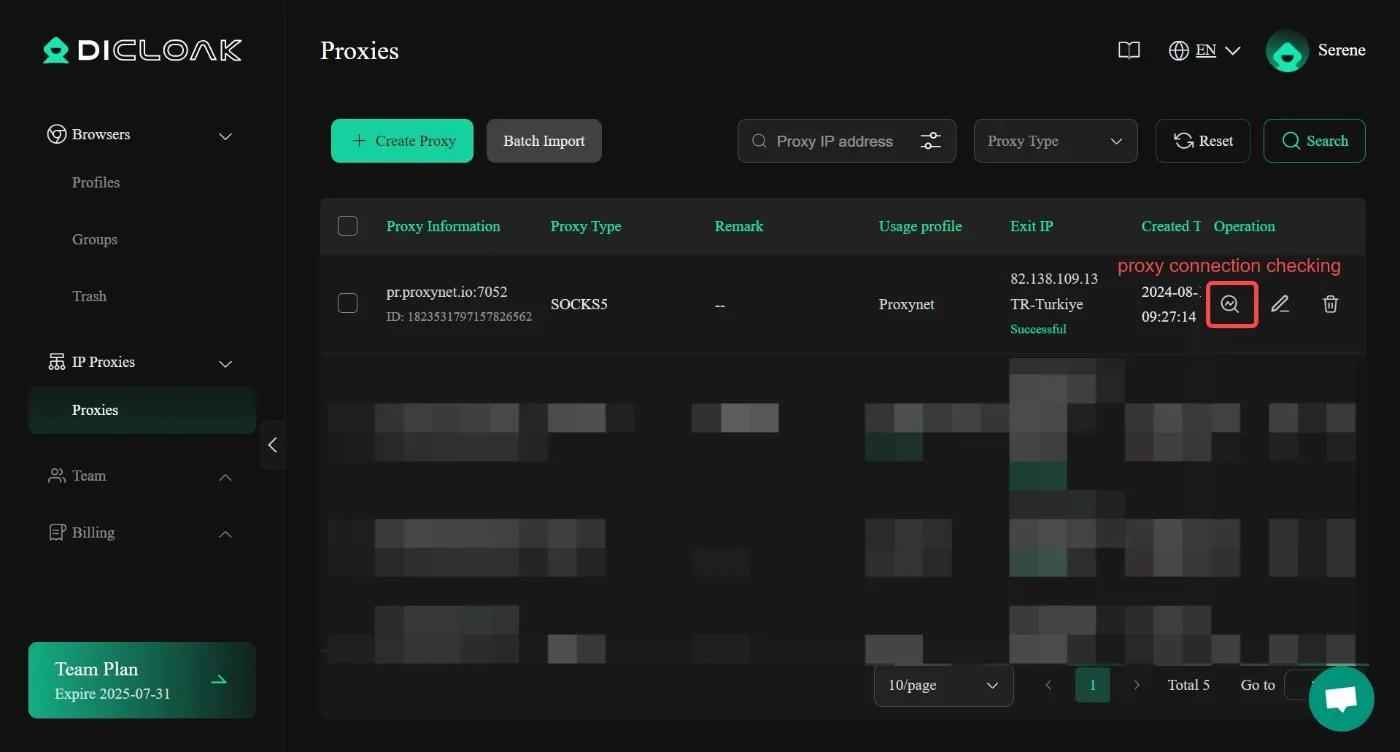1400x752 pixels.
Task: Open the EN language selector
Action: [1205, 50]
